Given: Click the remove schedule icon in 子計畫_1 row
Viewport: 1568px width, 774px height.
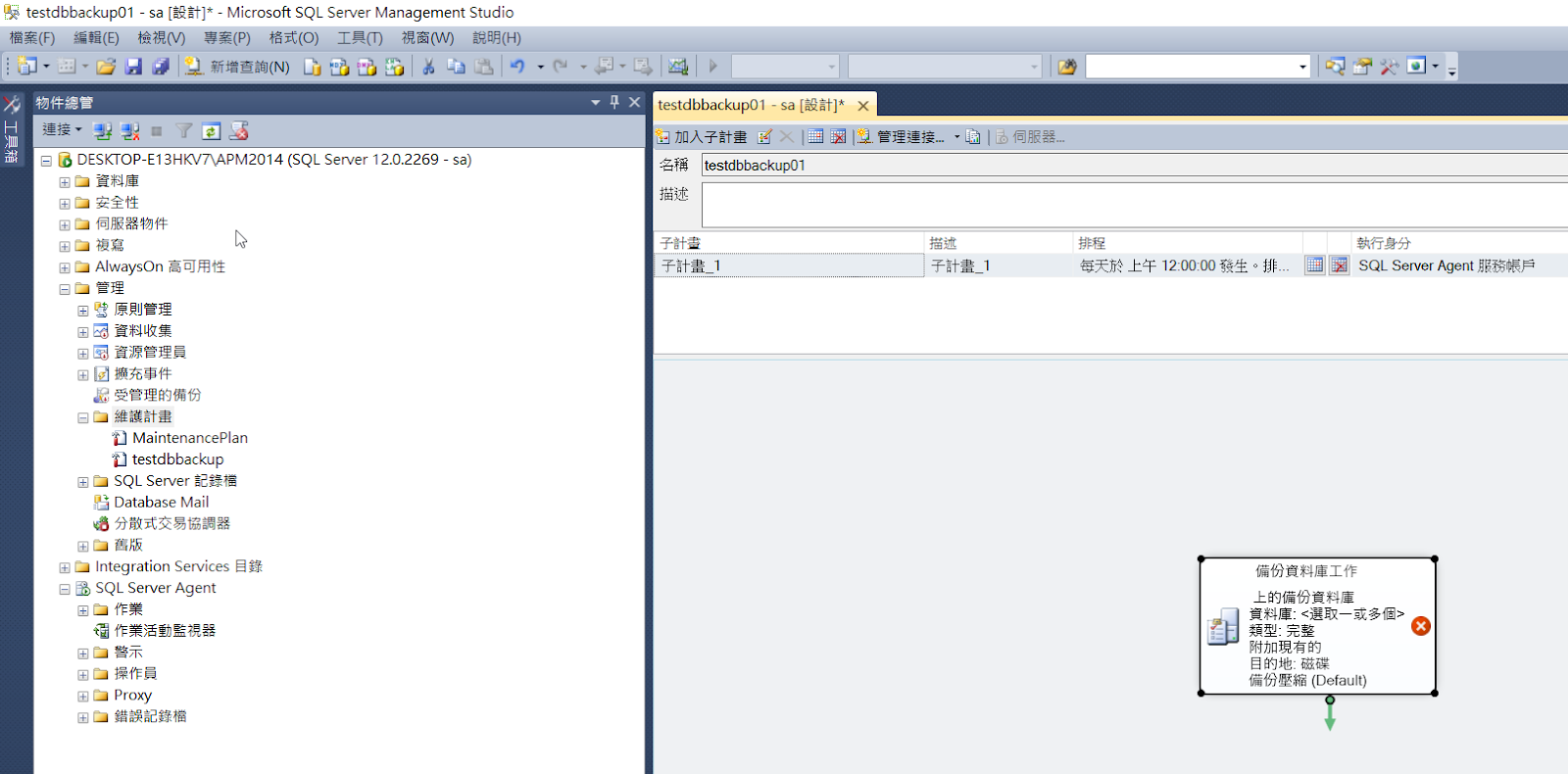Looking at the screenshot, I should coord(1339,266).
